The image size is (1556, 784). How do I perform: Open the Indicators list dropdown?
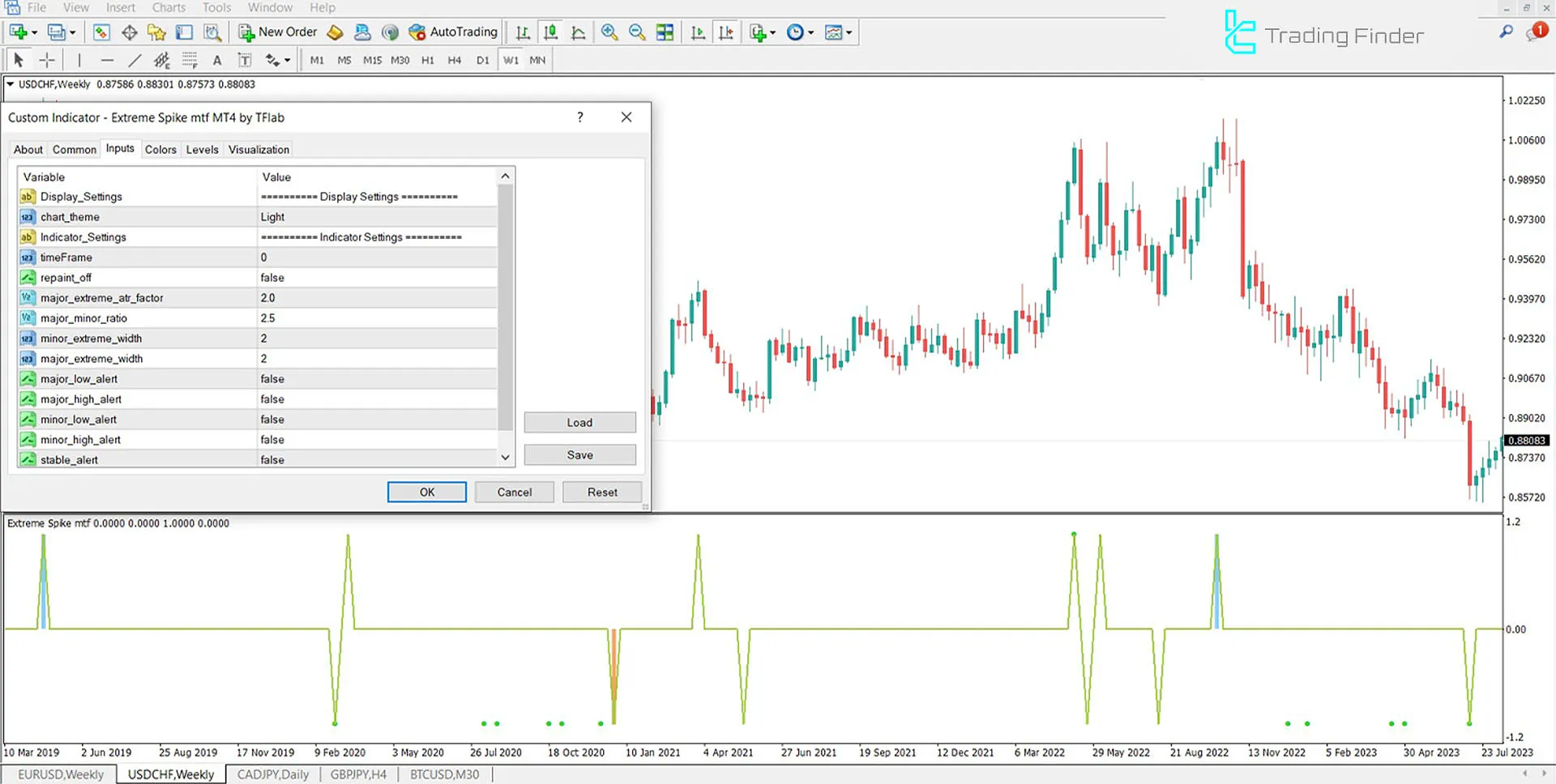click(x=849, y=32)
